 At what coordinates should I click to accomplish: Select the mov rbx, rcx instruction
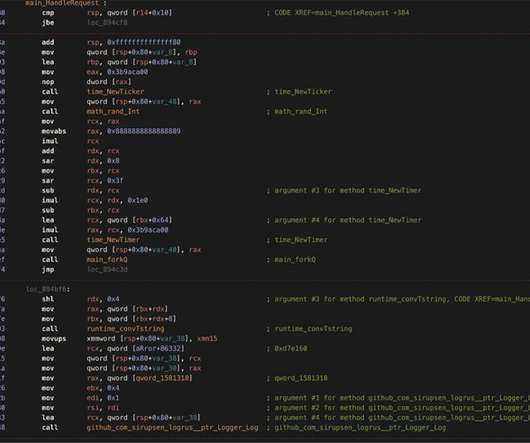pos(80,171)
